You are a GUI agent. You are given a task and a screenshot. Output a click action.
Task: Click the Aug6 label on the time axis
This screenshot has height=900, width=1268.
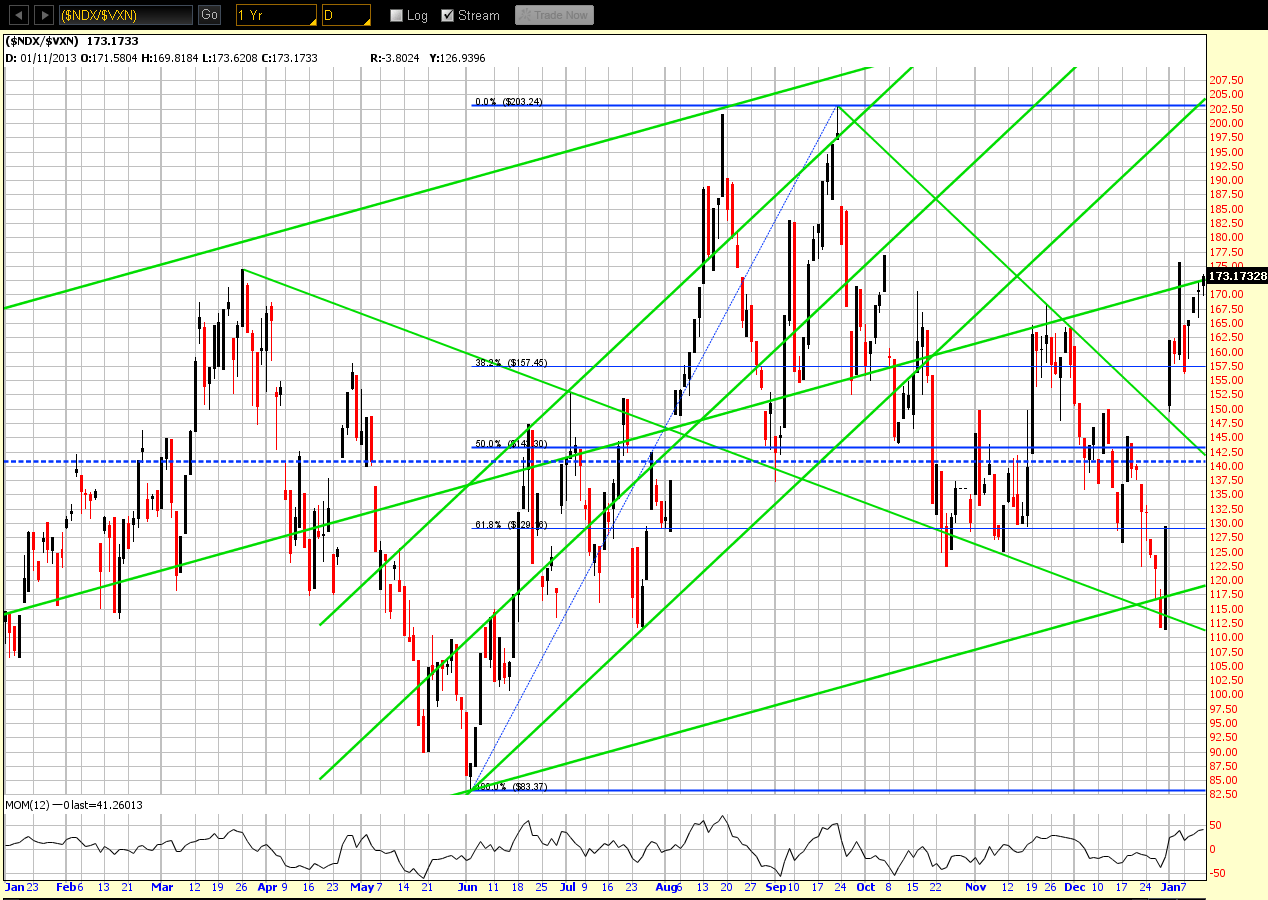click(671, 887)
